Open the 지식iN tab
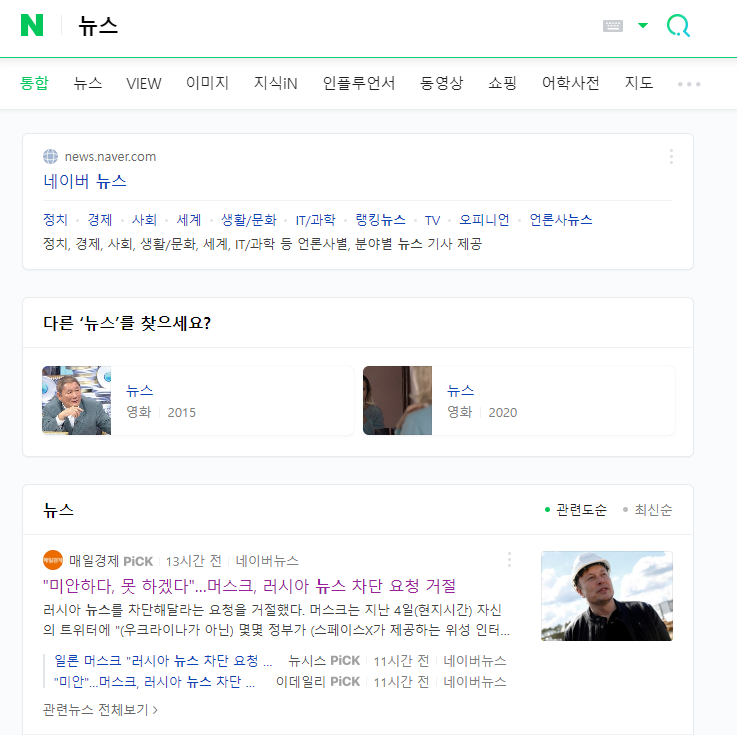Screen dimensions: 737x735 (x=275, y=83)
